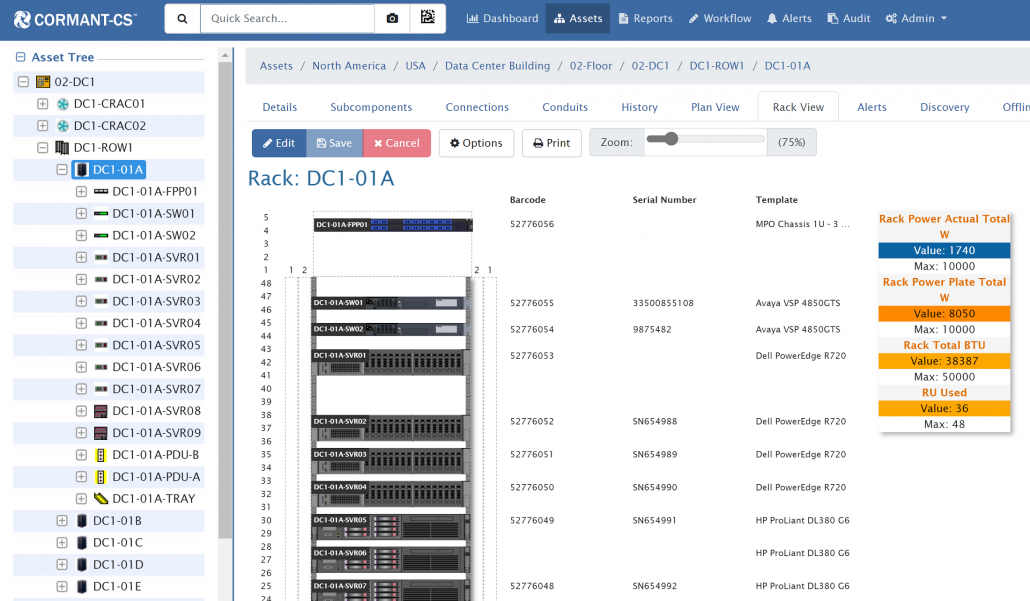1030x601 pixels.
Task: Go to Alerts in top navigation
Action: coord(789,18)
